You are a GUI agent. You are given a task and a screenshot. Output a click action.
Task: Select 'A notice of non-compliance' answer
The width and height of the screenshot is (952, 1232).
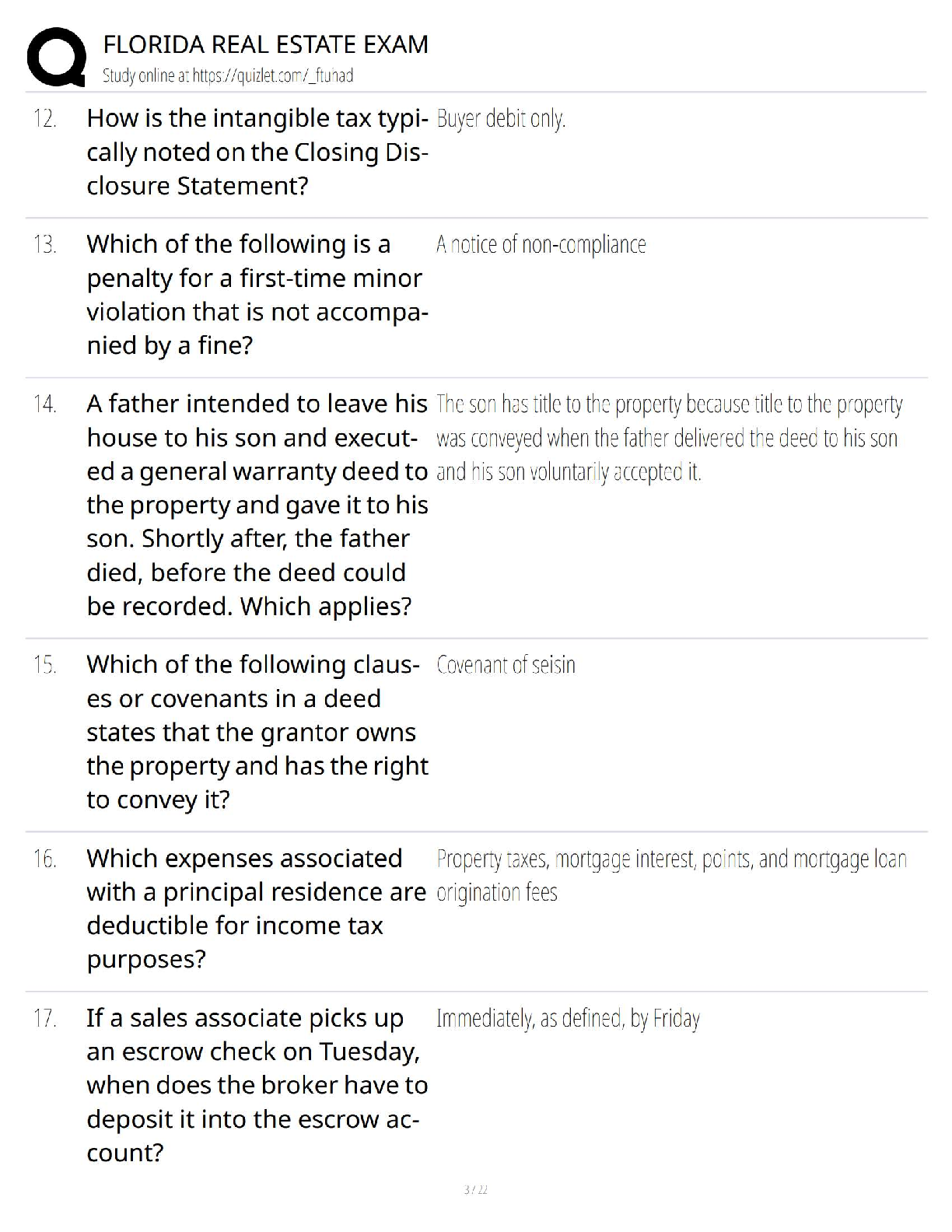click(x=541, y=244)
